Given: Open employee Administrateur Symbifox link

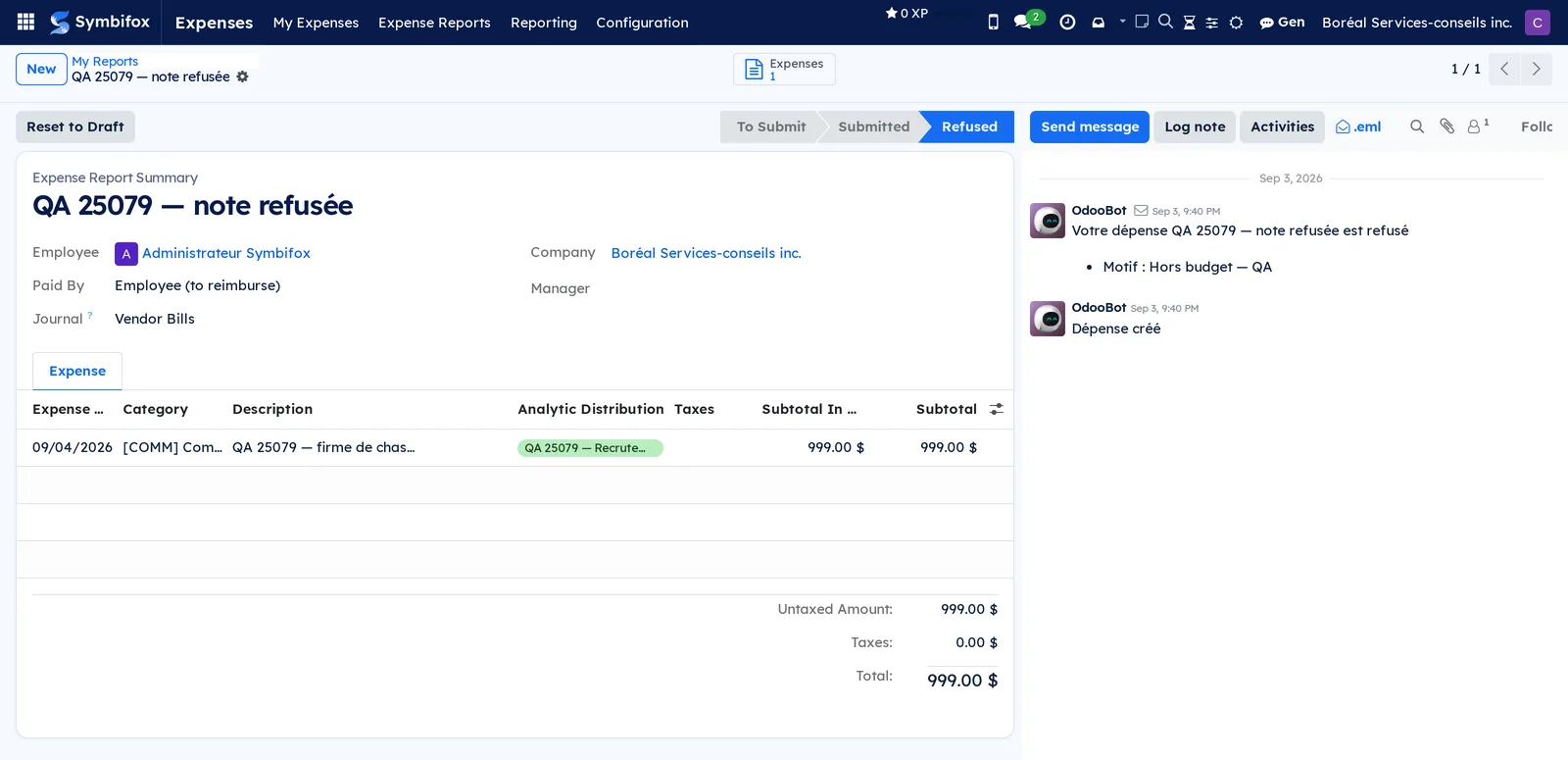Looking at the screenshot, I should (x=226, y=253).
